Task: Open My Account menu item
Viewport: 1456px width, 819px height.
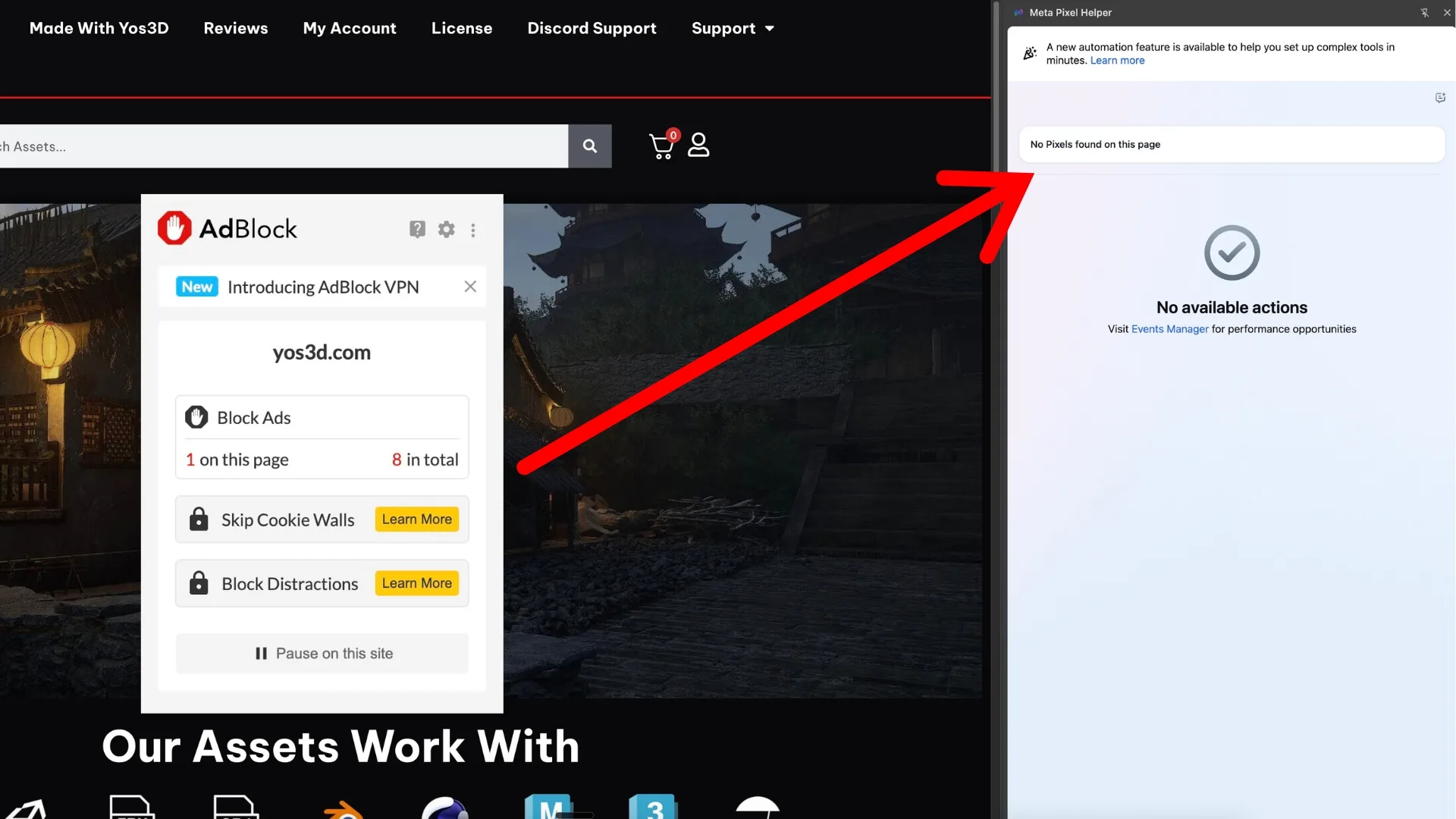Action: point(350,28)
